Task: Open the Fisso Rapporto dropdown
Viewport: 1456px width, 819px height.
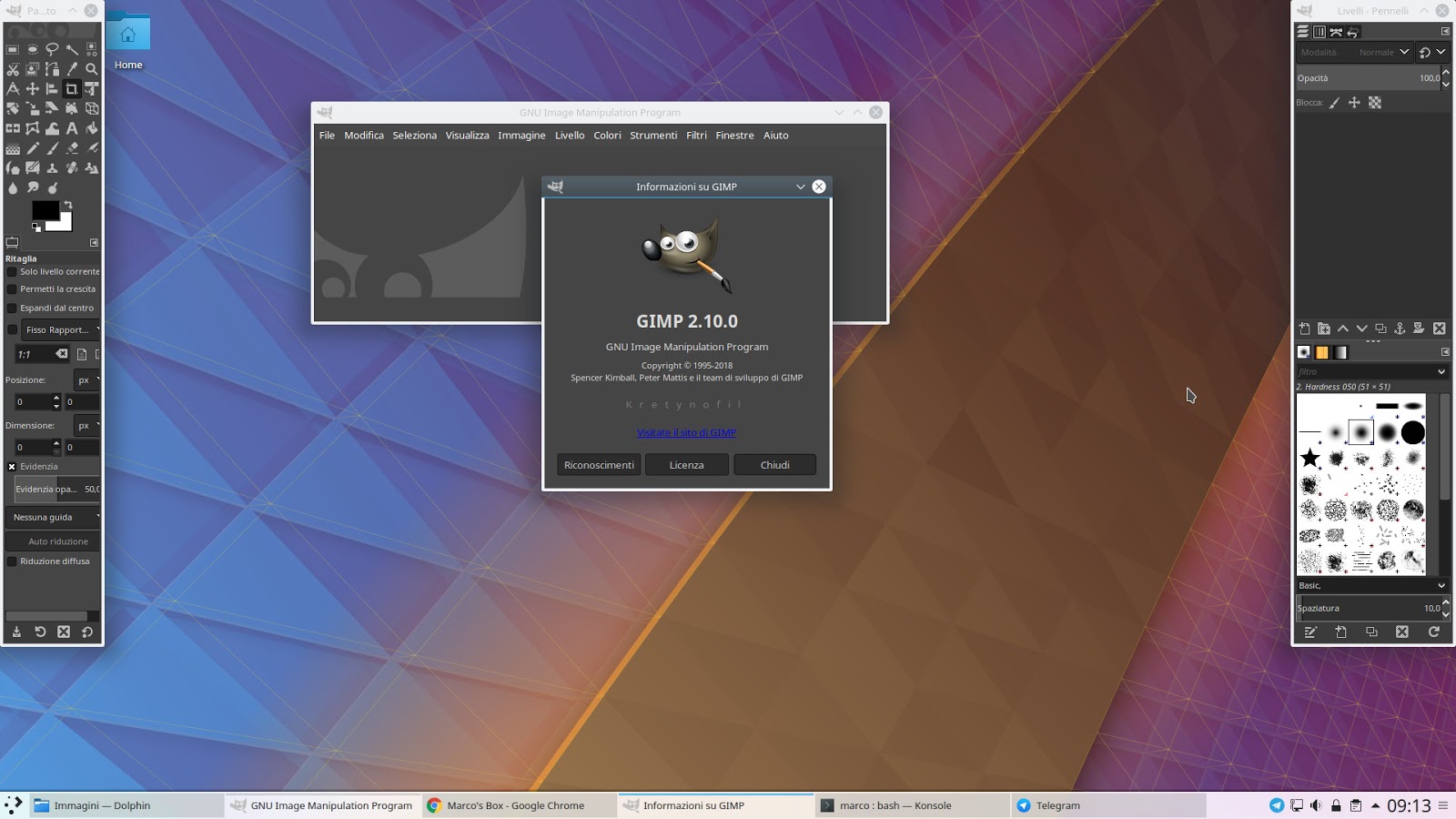Action: [x=60, y=329]
